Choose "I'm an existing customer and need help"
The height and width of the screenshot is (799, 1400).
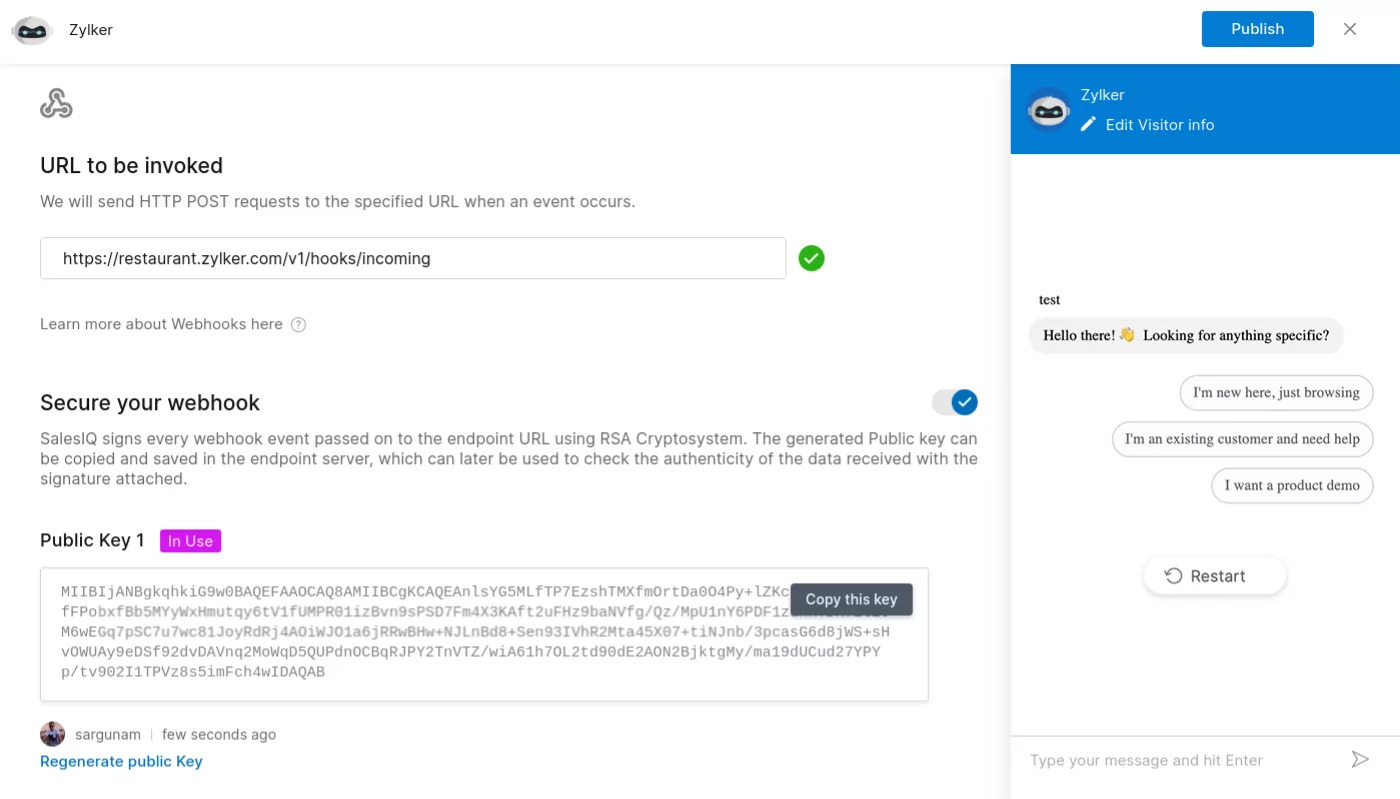pos(1242,438)
